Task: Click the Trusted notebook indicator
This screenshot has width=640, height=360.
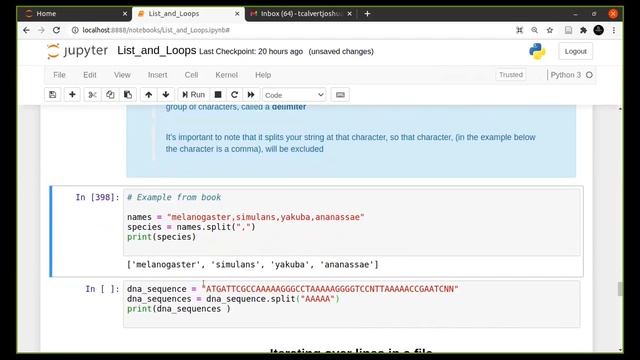Action: [511, 75]
